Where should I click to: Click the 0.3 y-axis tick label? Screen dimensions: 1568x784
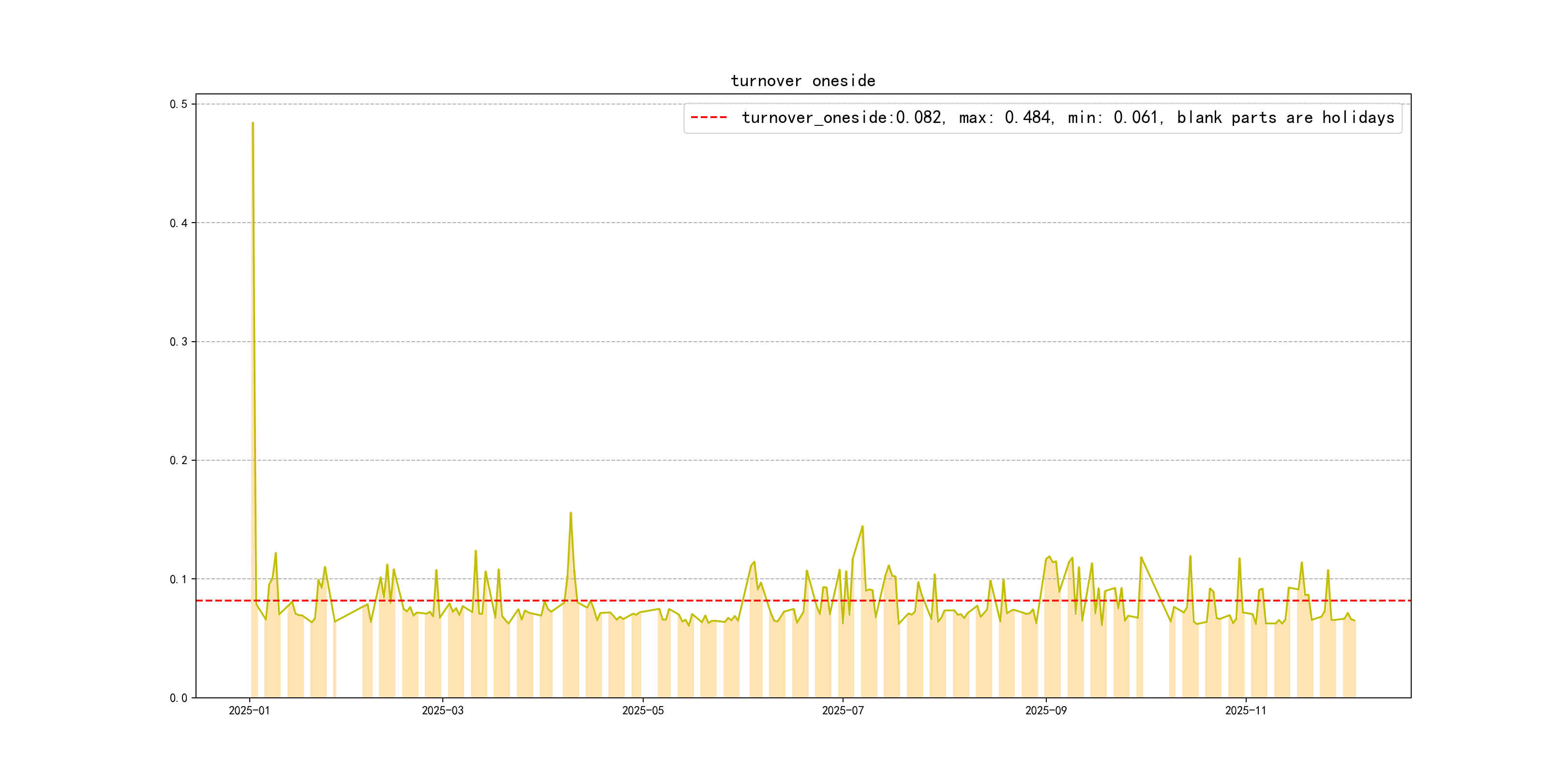pyautogui.click(x=179, y=342)
